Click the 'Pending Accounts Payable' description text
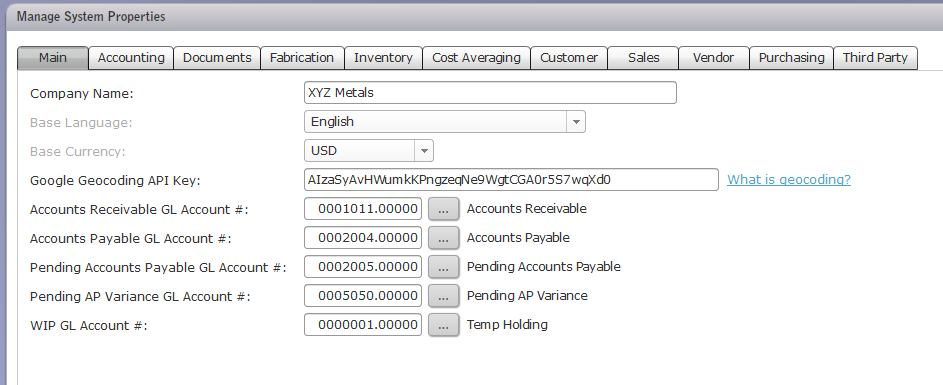The image size is (943, 385). tap(544, 266)
